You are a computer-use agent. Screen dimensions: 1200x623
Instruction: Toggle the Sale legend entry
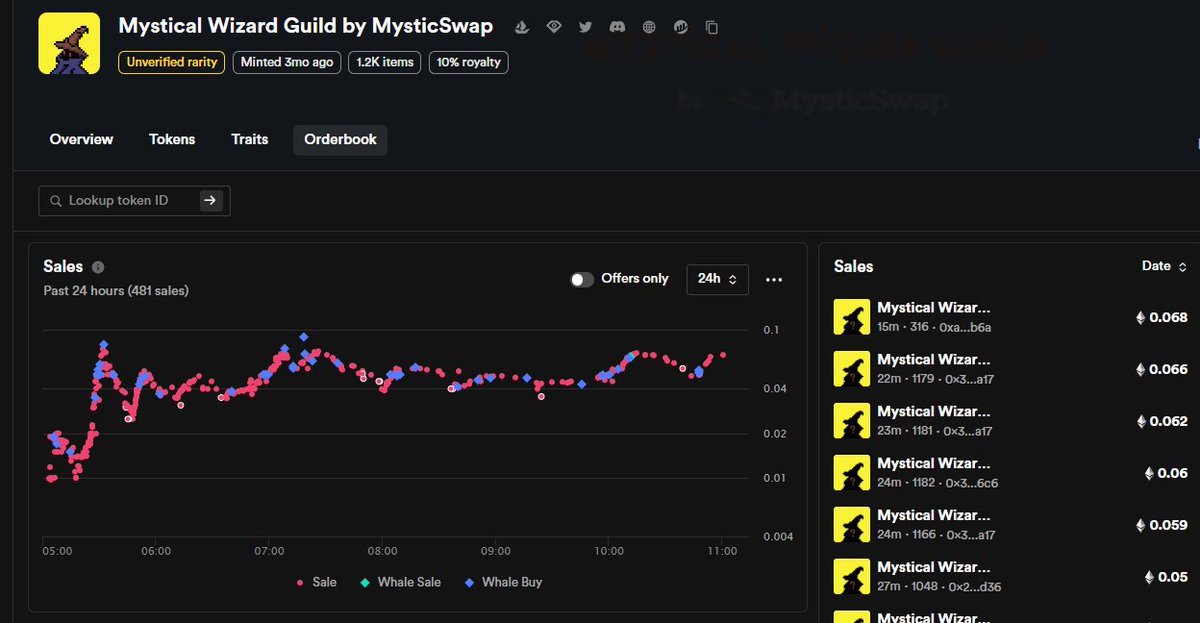click(317, 582)
